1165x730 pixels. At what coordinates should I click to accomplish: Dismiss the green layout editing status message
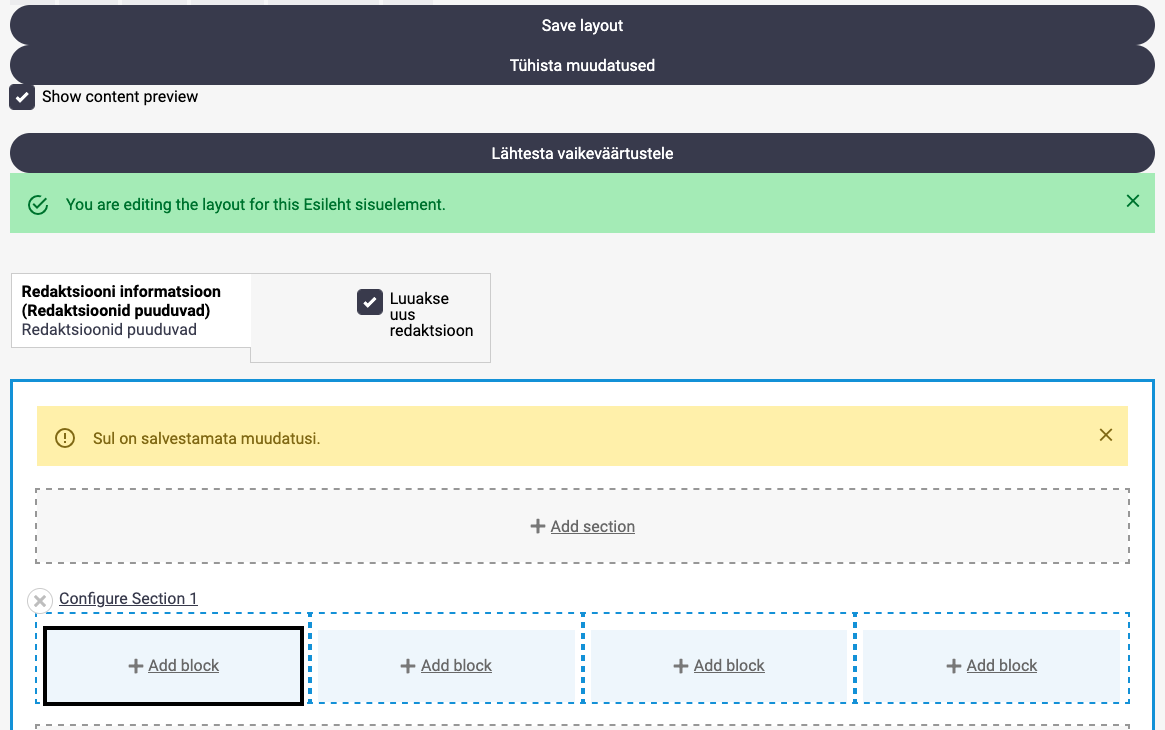pos(1132,201)
